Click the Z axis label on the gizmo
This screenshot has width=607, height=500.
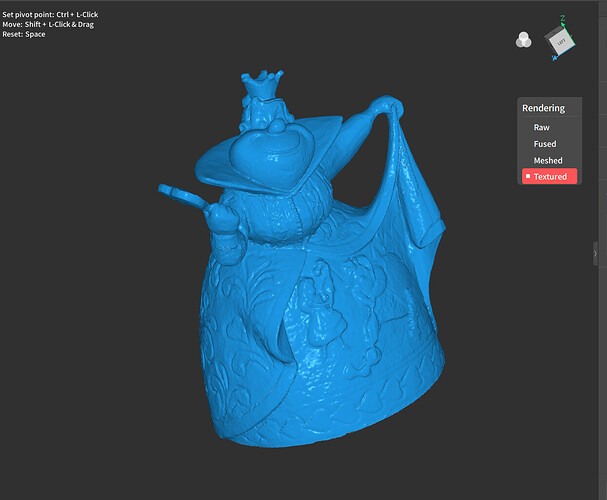click(x=563, y=18)
